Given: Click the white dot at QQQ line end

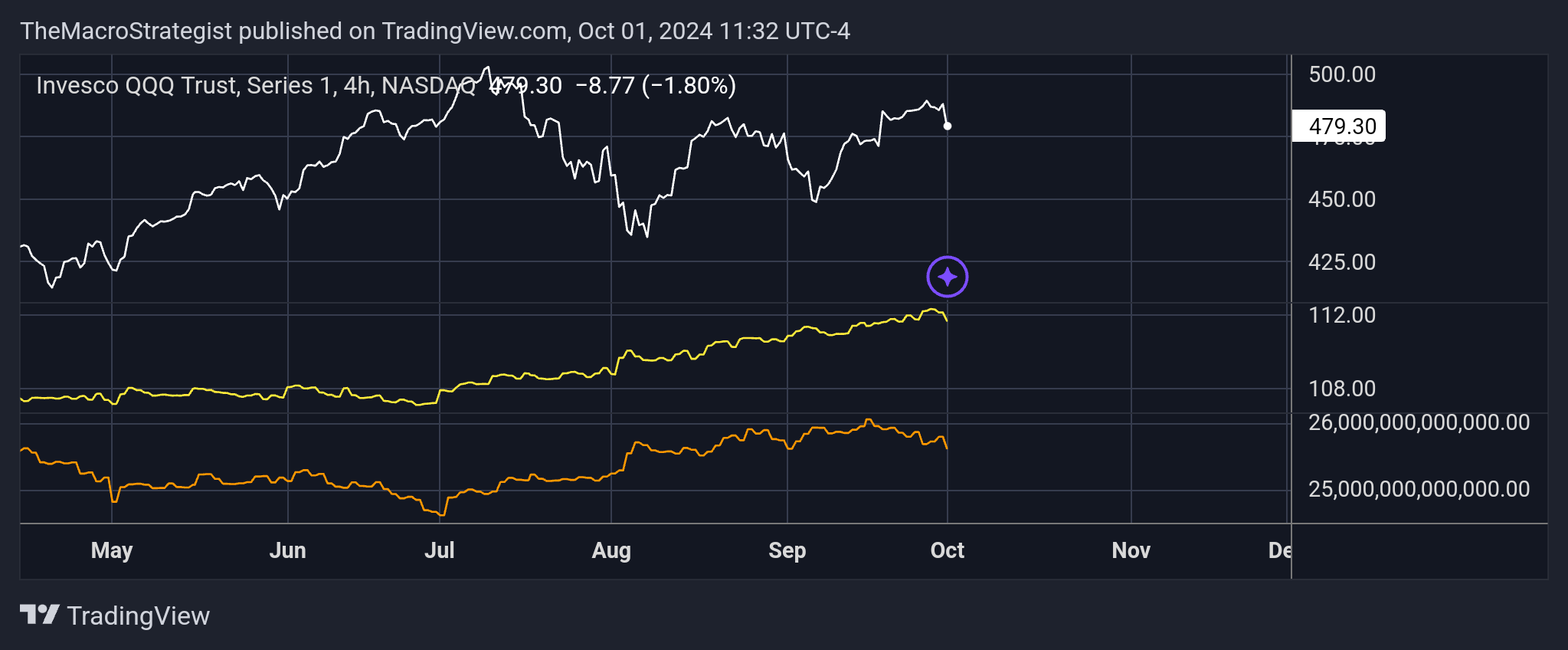Looking at the screenshot, I should coord(948,126).
